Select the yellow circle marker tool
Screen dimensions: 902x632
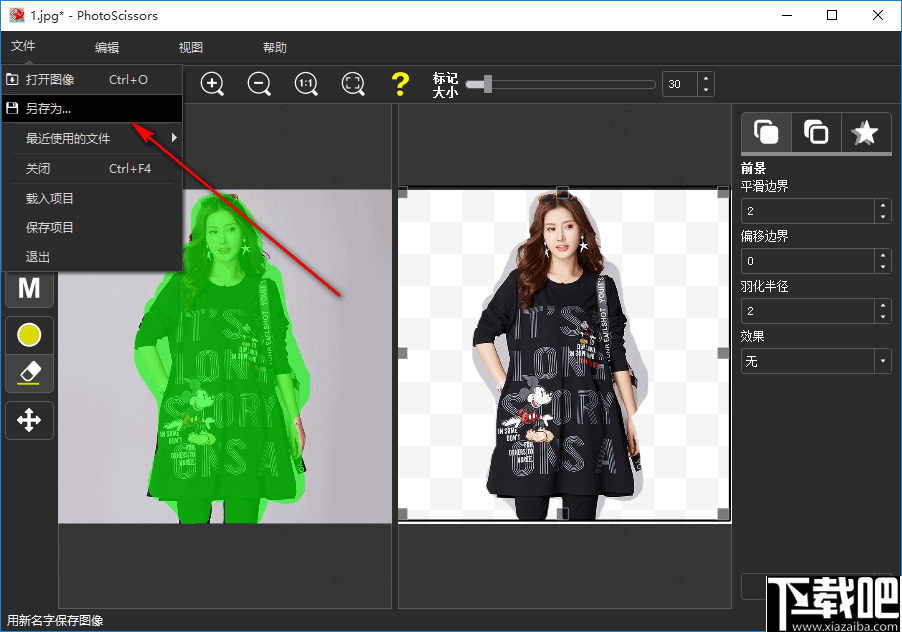coord(29,335)
